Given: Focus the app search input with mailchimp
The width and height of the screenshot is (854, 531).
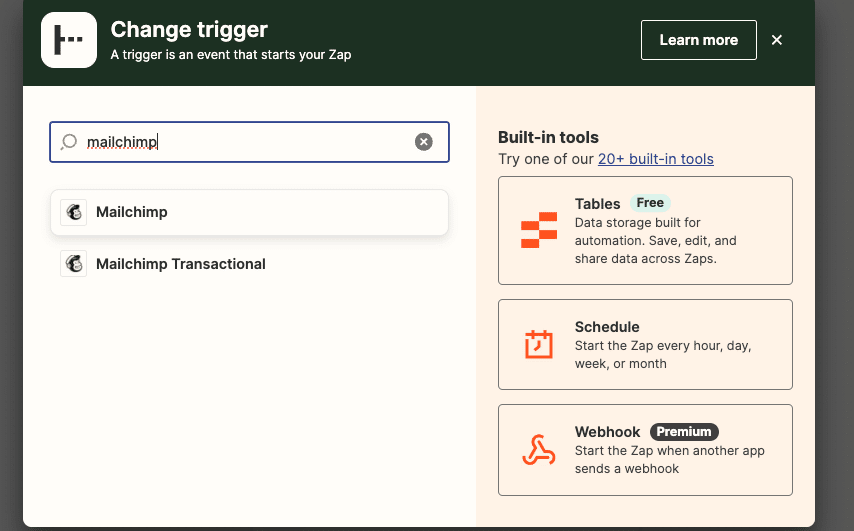Looking at the screenshot, I should [x=249, y=142].
